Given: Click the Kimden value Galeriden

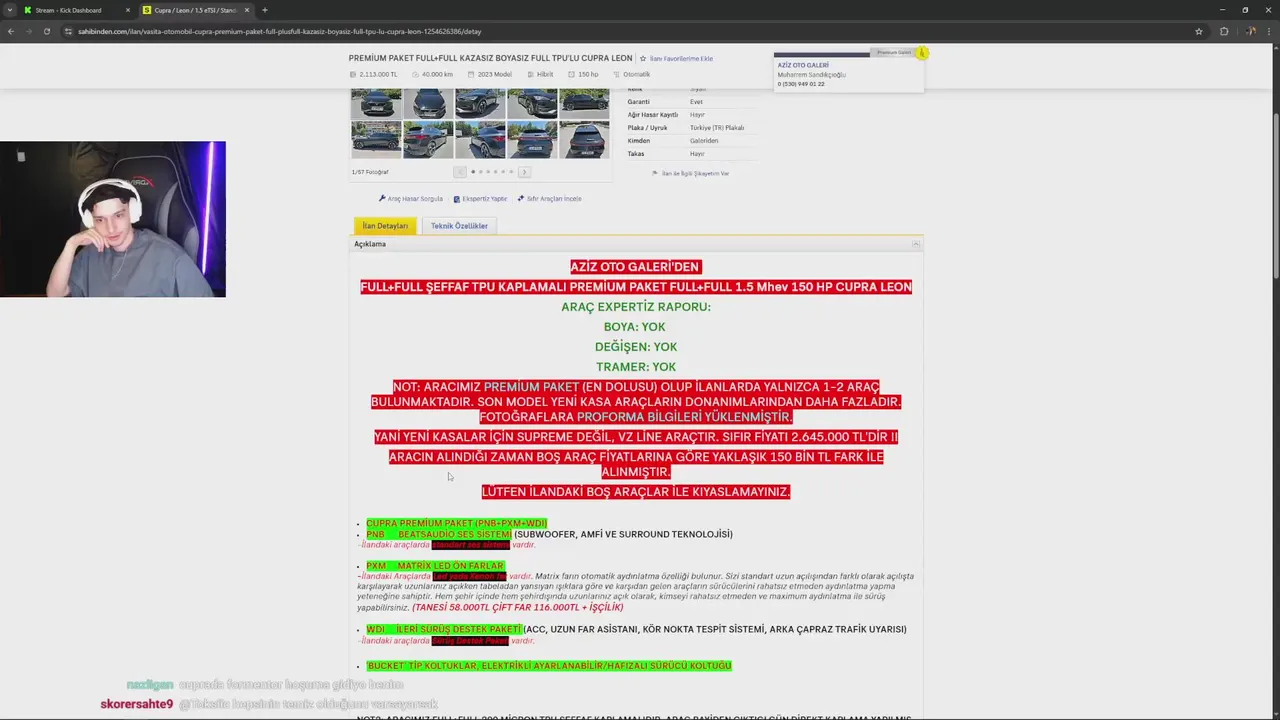Looking at the screenshot, I should [704, 141].
